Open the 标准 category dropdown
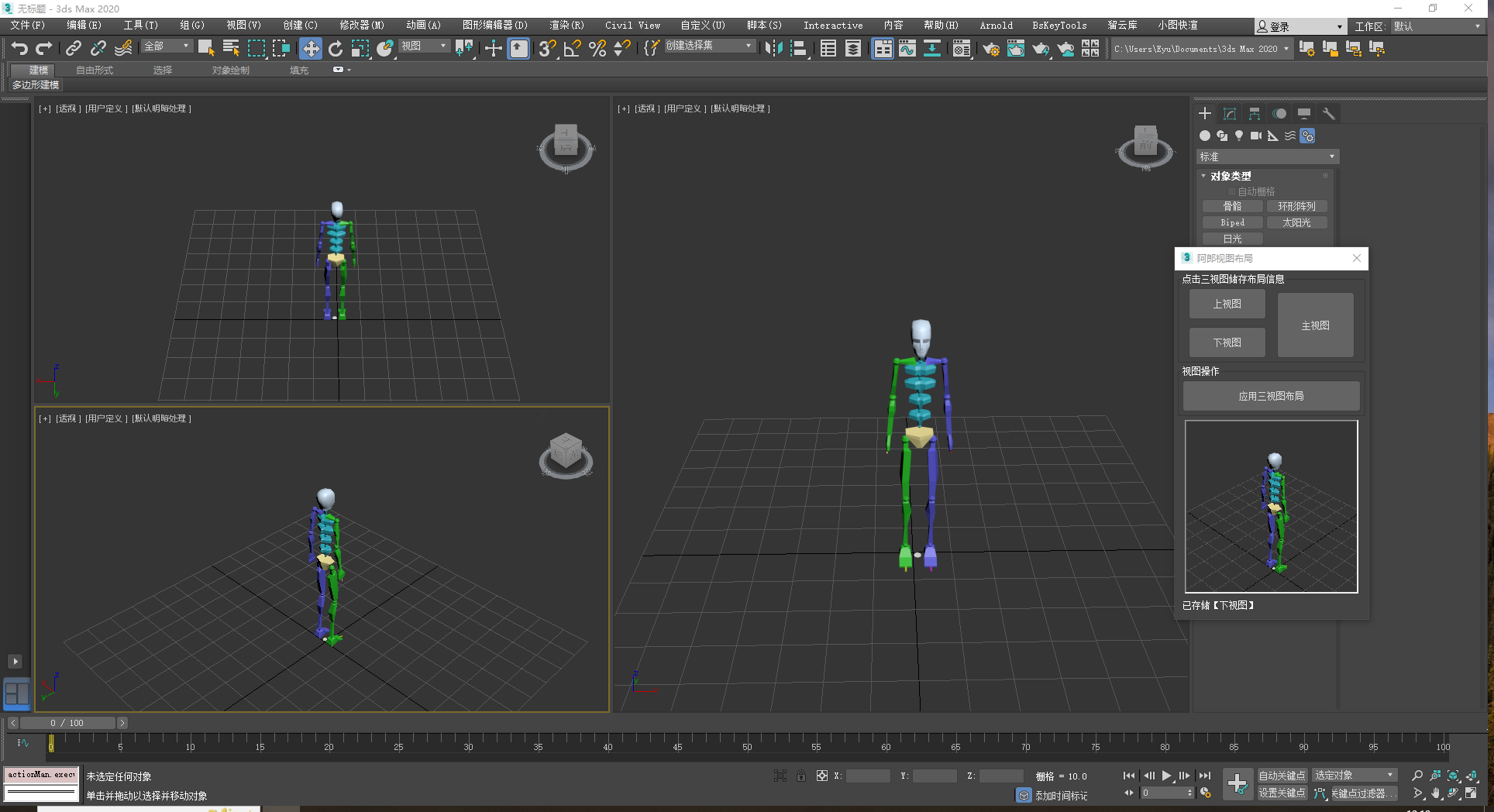Screen dimensions: 1494x812 pos(1268,157)
